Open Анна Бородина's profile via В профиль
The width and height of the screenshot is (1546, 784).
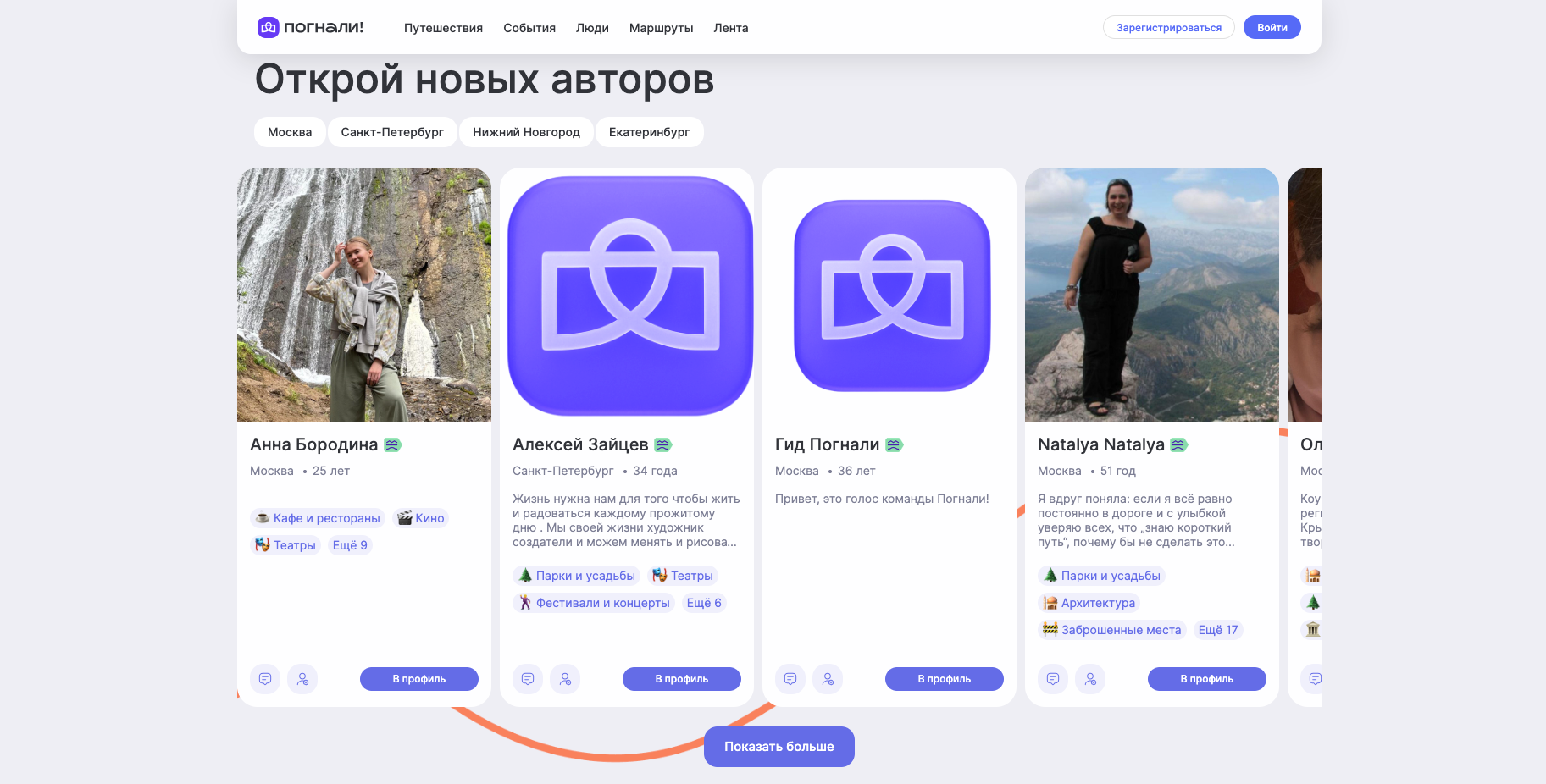click(x=419, y=679)
